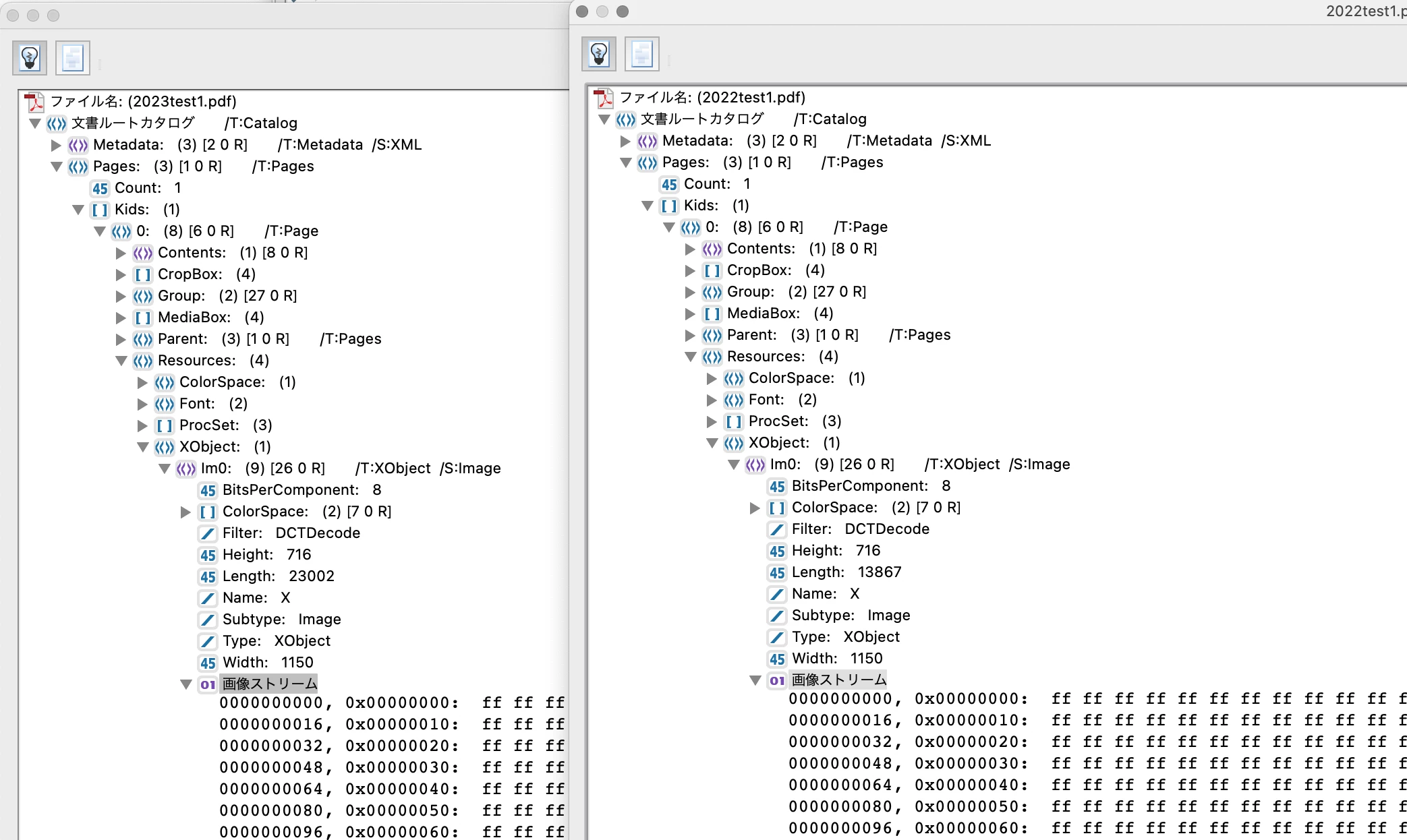The width and height of the screenshot is (1407, 840).
Task: Select Length: 23002 entry in left tree
Action: [278, 576]
